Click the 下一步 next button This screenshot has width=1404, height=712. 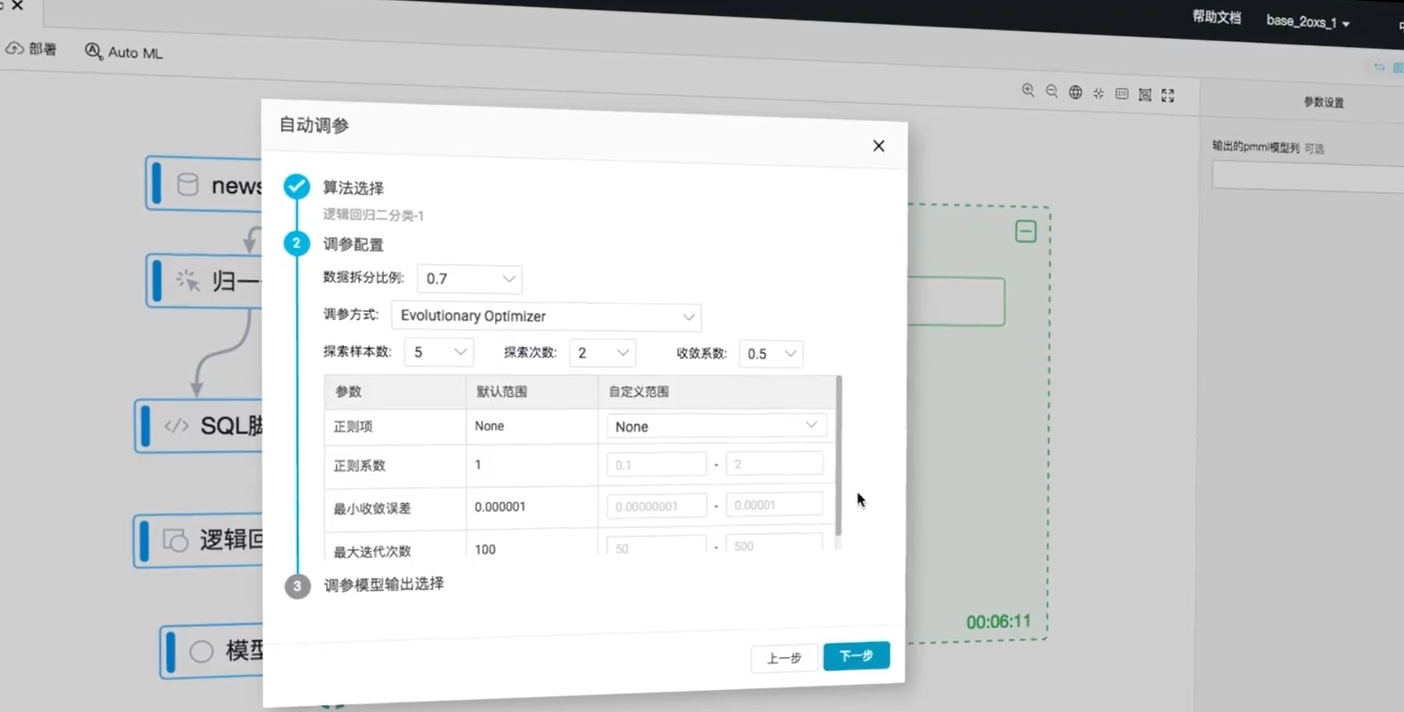pos(856,656)
